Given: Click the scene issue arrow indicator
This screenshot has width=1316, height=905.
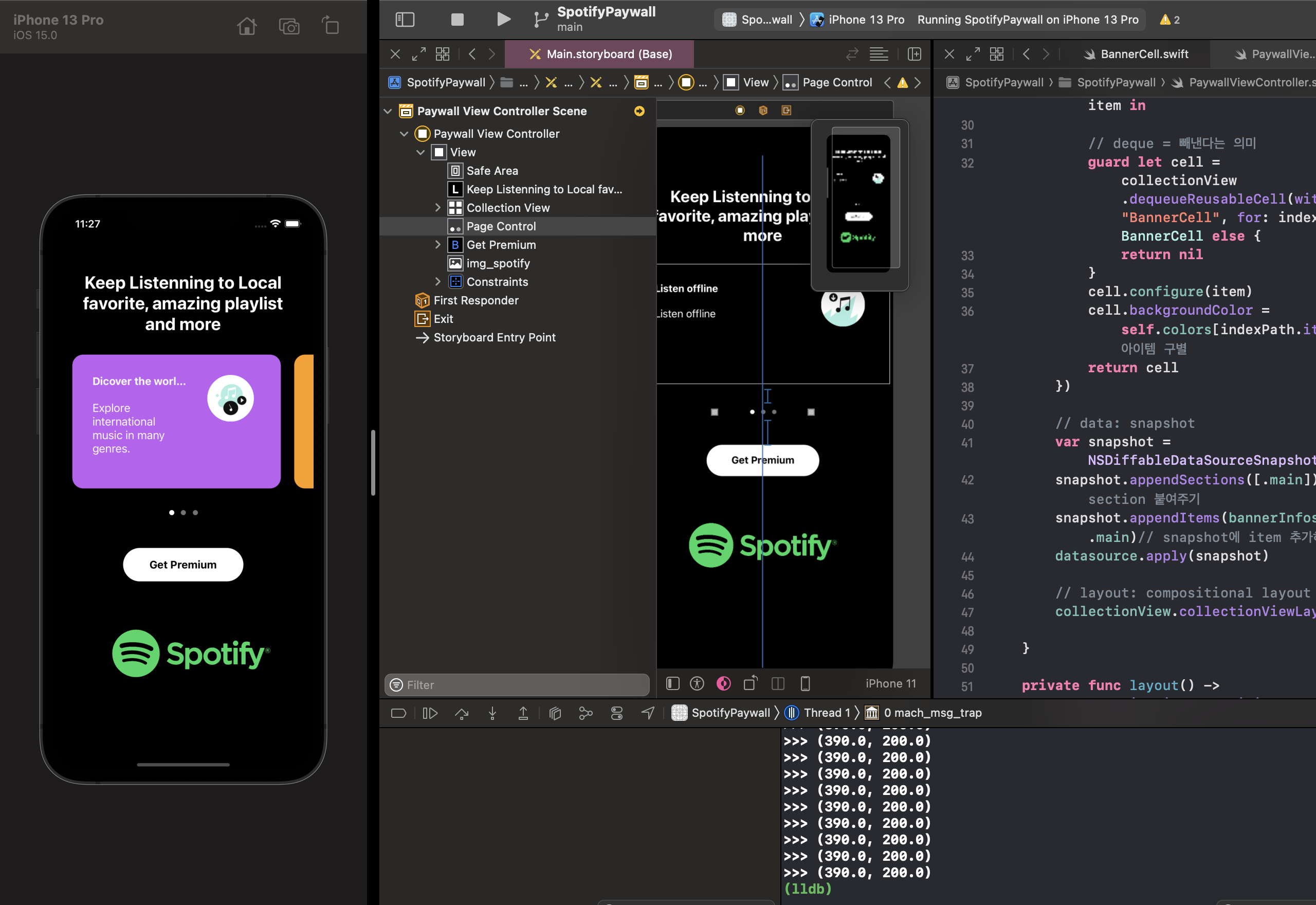Looking at the screenshot, I should [x=639, y=111].
